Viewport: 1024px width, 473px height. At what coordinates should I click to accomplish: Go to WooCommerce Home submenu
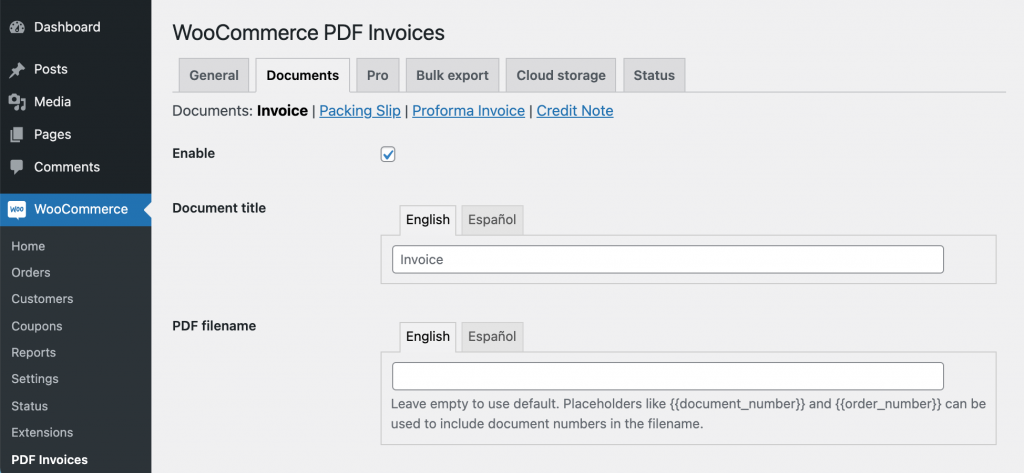(28, 246)
